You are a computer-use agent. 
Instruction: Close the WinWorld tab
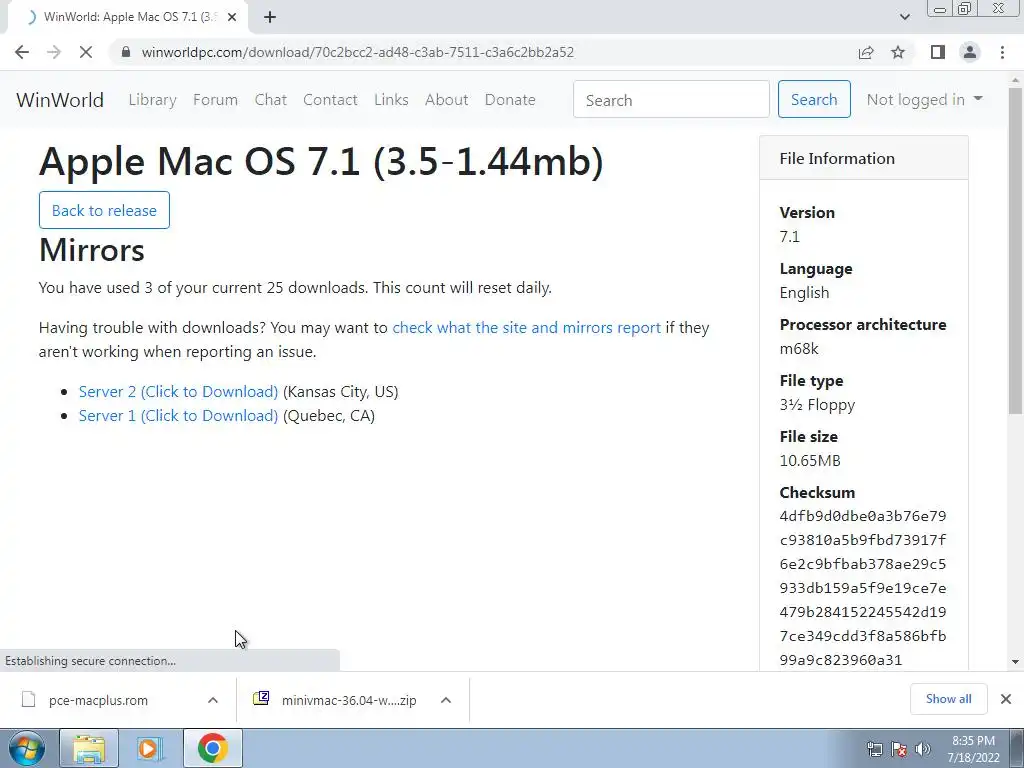pyautogui.click(x=231, y=17)
